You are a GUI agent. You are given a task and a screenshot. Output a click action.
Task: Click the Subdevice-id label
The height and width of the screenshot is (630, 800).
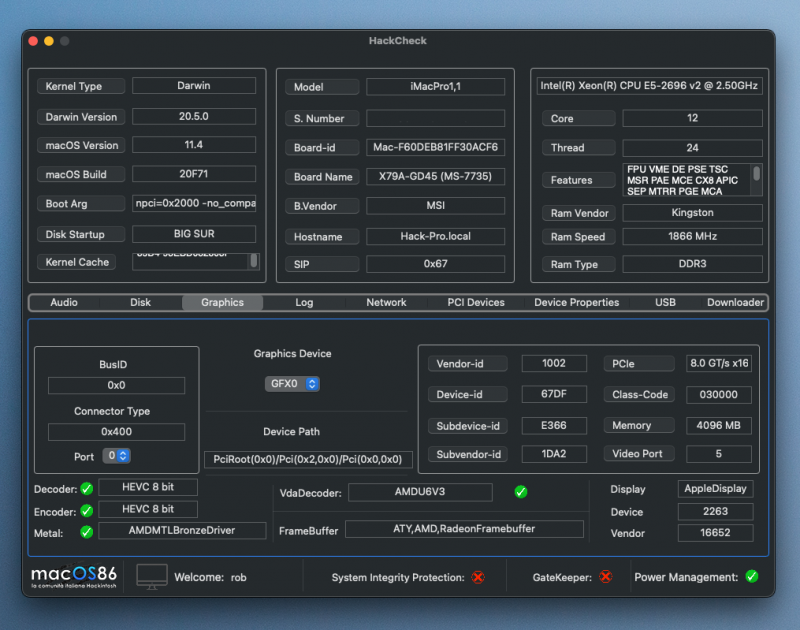coord(467,426)
